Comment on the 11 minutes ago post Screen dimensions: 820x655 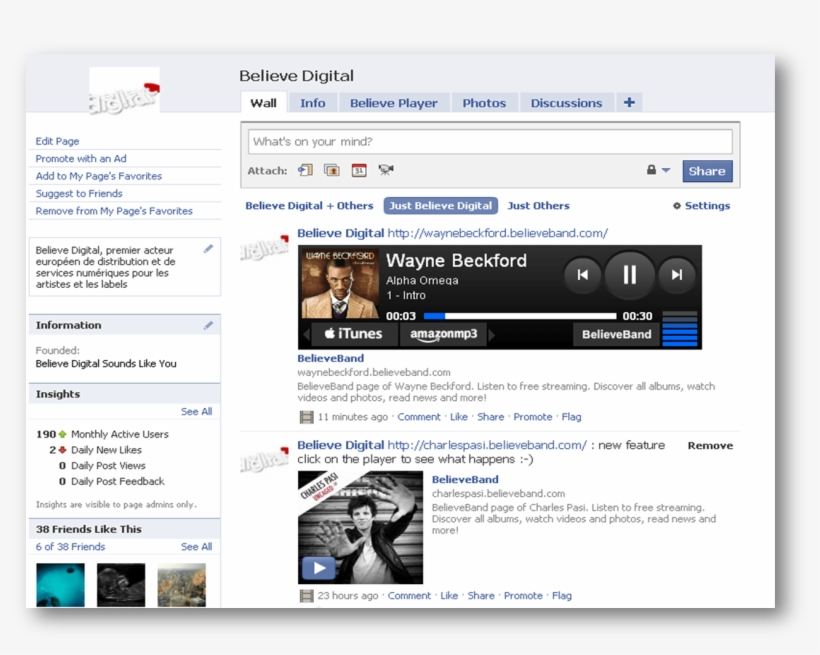pos(419,417)
